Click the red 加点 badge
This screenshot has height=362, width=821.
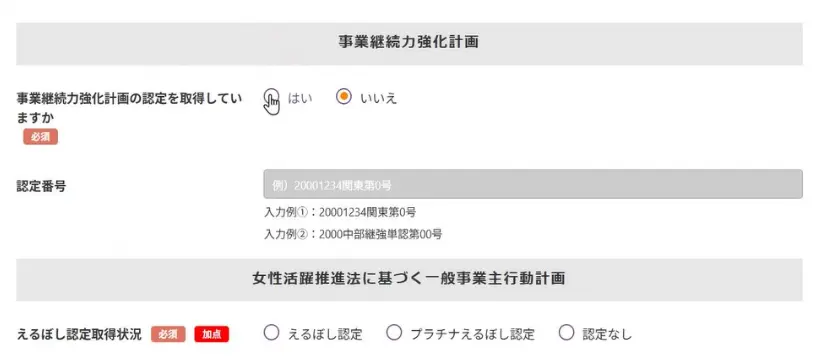pos(212,334)
